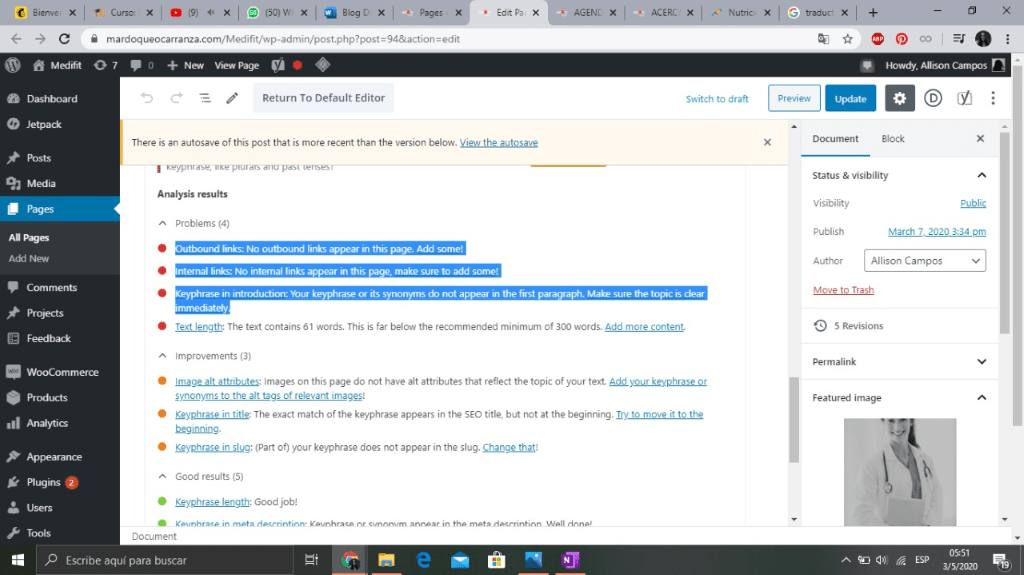Click the featured image doctor thumbnail
This screenshot has height=575, width=1024.
pyautogui.click(x=899, y=471)
